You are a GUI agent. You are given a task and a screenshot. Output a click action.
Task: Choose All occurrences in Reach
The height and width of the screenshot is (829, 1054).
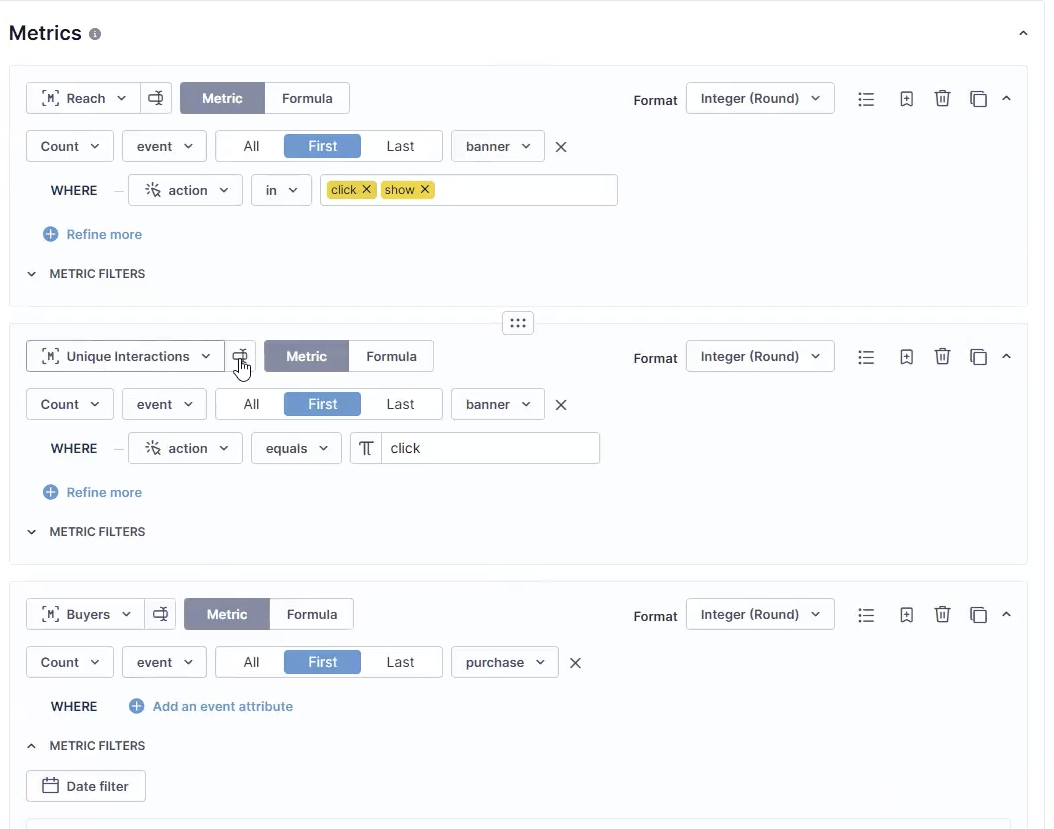point(251,146)
